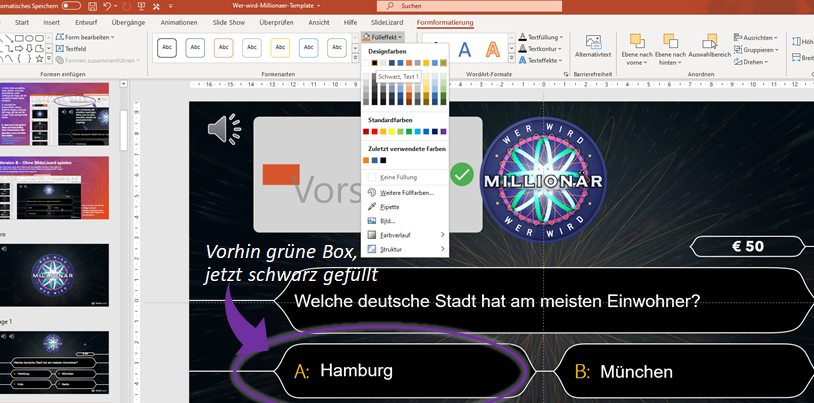This screenshot has width=814, height=403.
Task: Switch to the Entwurf tab
Action: pyautogui.click(x=86, y=22)
